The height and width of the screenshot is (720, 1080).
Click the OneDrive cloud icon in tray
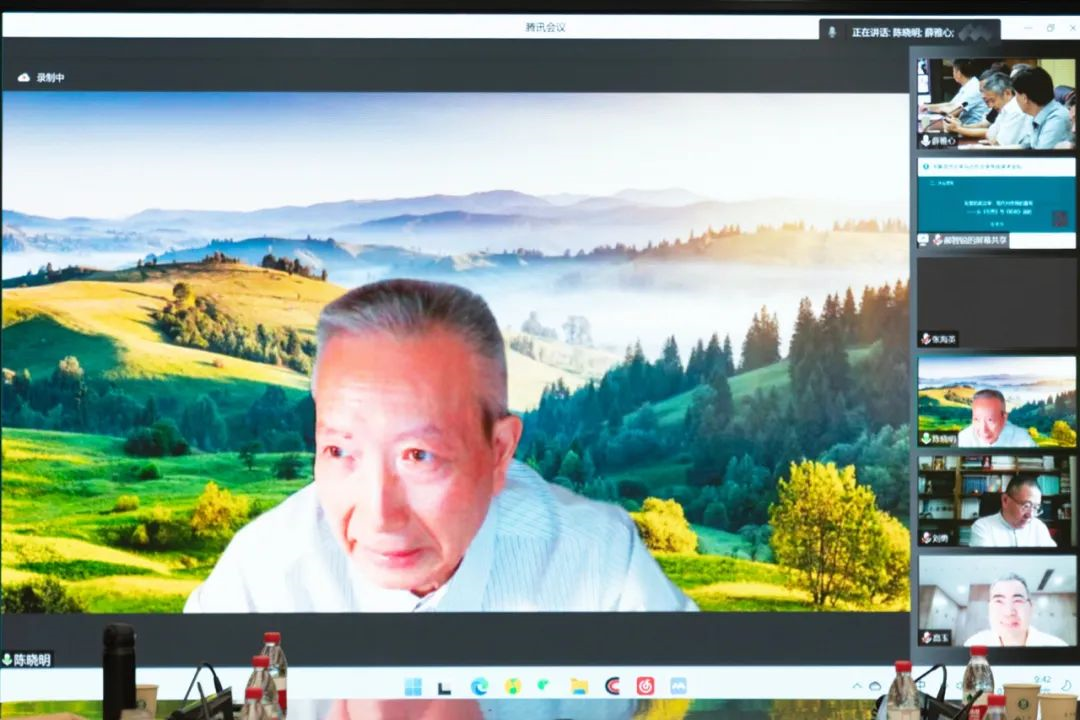[x=875, y=686]
